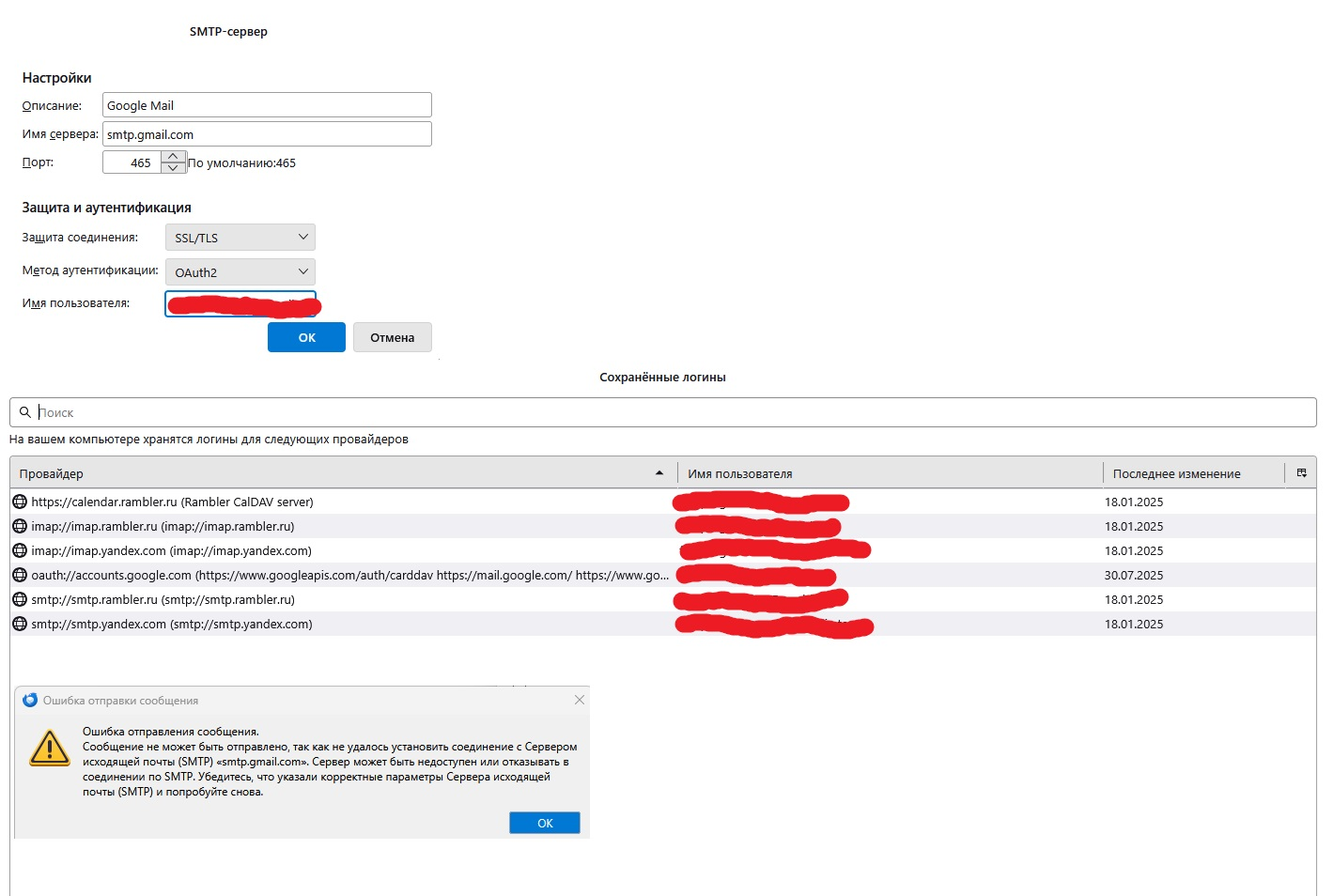Click the Защита соединения label
Viewport: 1333px width, 896px height.
tap(80, 238)
